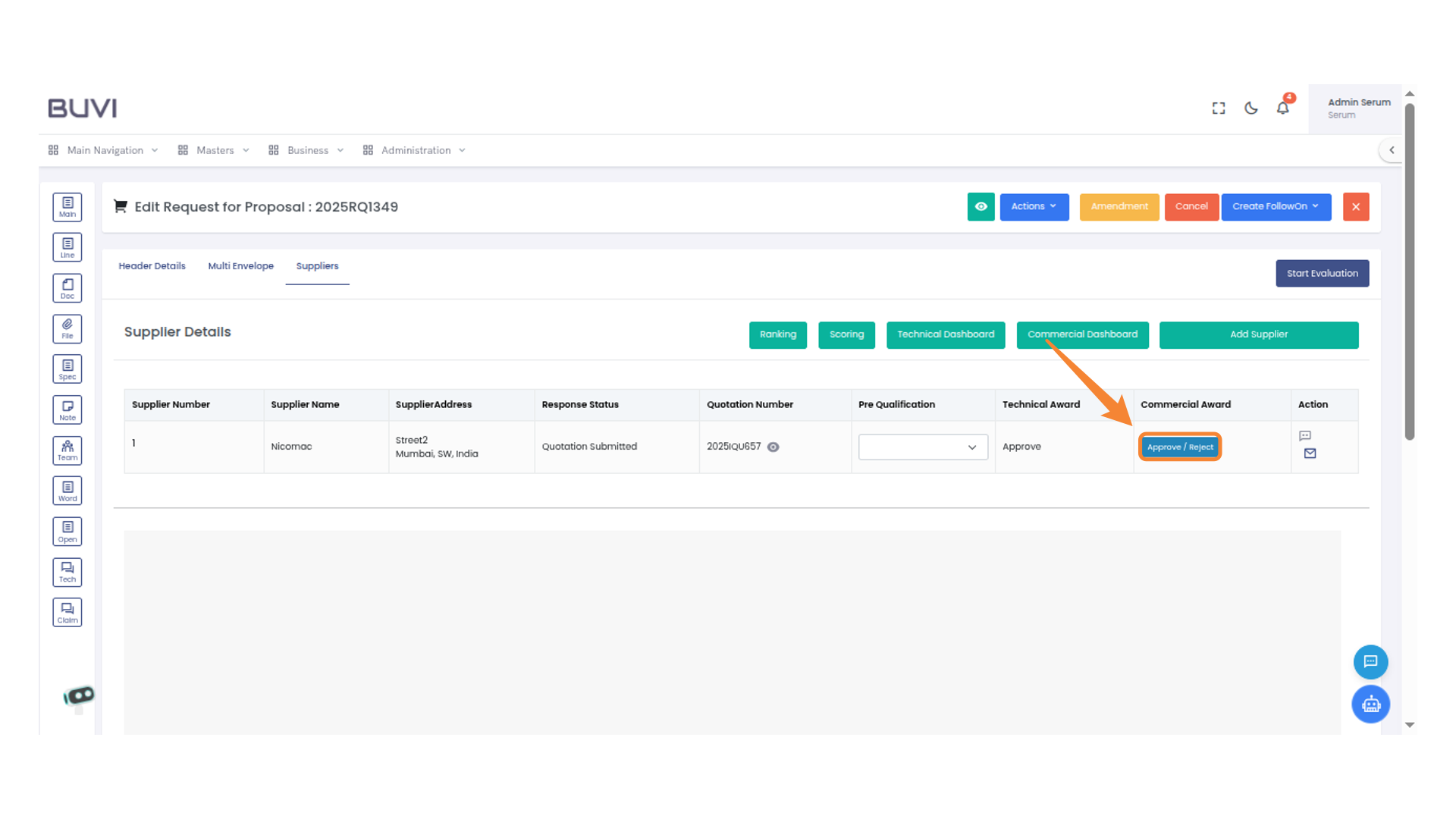Toggle fullscreen mode icon

click(1219, 108)
